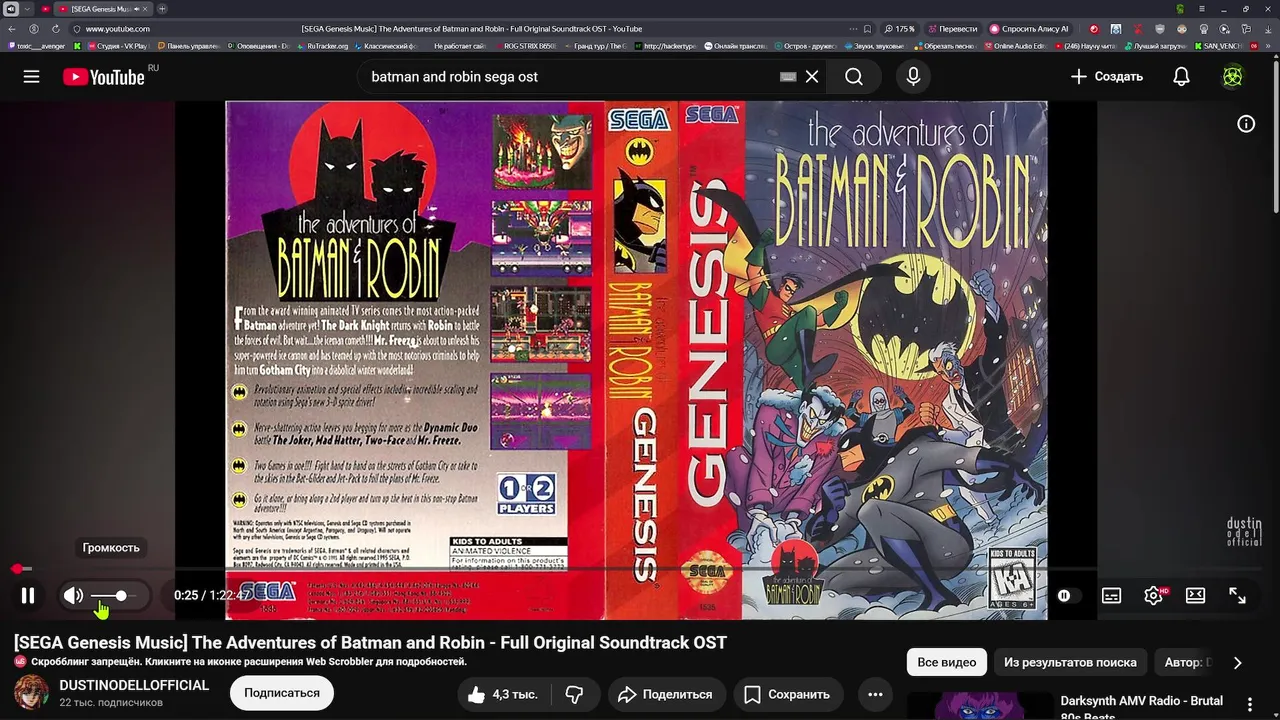Adjust the volume slider handle
1280x720 pixels.
(x=121, y=596)
